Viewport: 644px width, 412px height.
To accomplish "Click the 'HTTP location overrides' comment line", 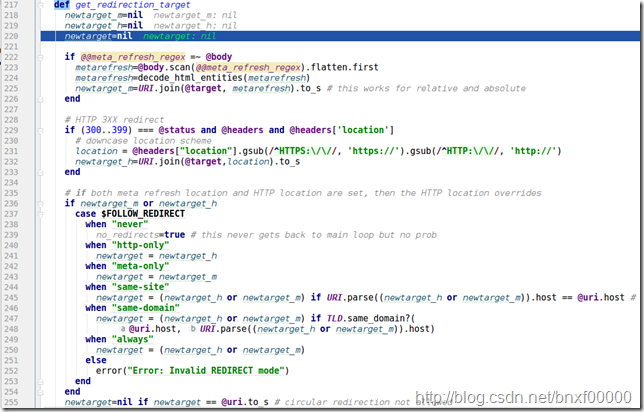I will pos(303,193).
